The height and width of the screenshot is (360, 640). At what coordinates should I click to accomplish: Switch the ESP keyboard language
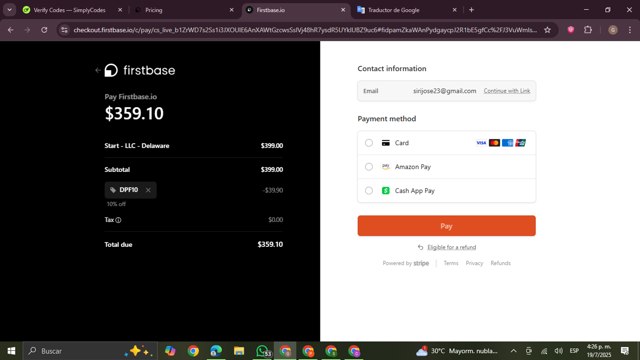574,351
